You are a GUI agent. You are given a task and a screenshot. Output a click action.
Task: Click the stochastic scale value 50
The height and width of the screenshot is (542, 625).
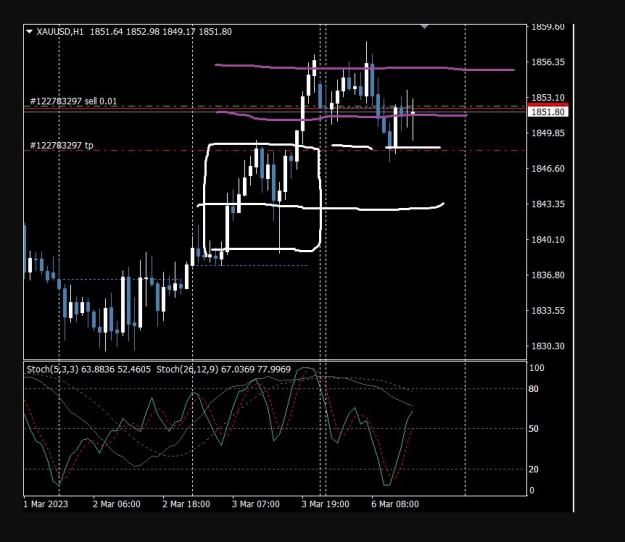tap(533, 429)
